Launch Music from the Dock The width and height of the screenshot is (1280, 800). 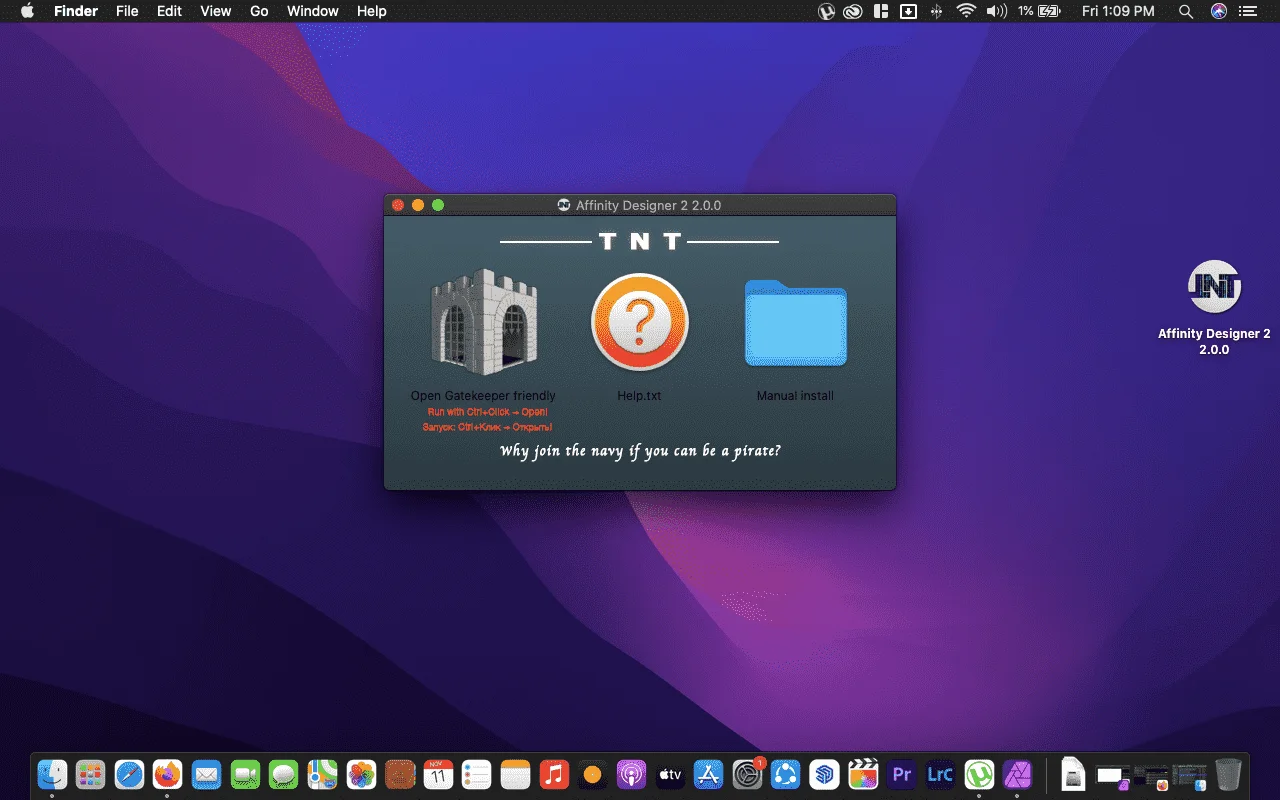pos(554,774)
